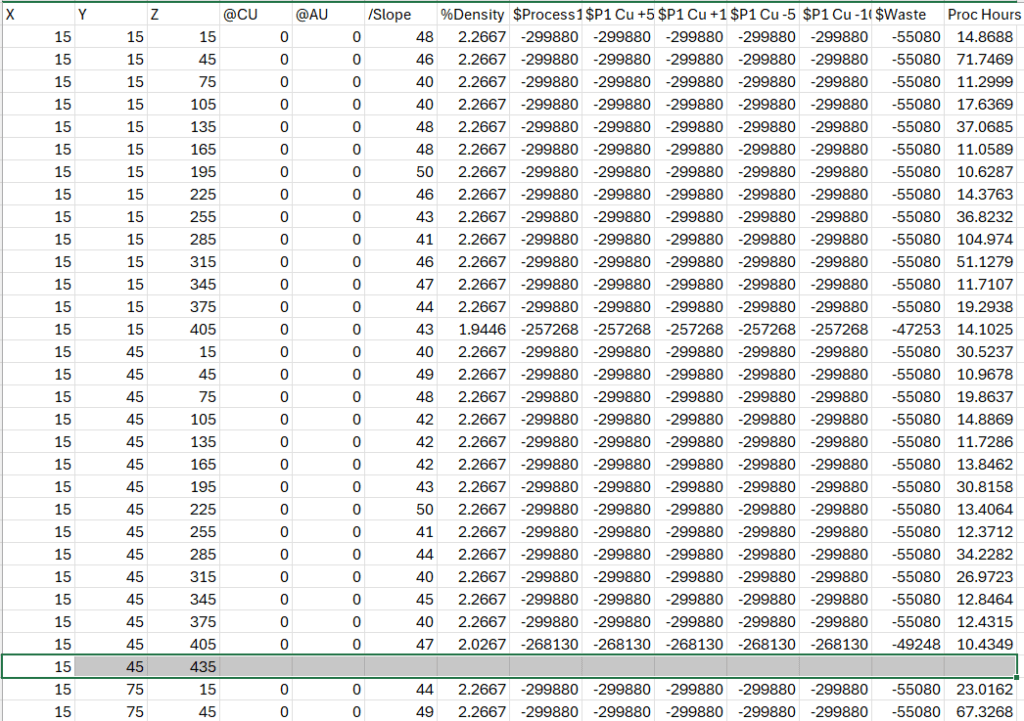This screenshot has height=721, width=1024.
Task: Click the Proc Hours cell showing 67.3268
Action: [985, 711]
